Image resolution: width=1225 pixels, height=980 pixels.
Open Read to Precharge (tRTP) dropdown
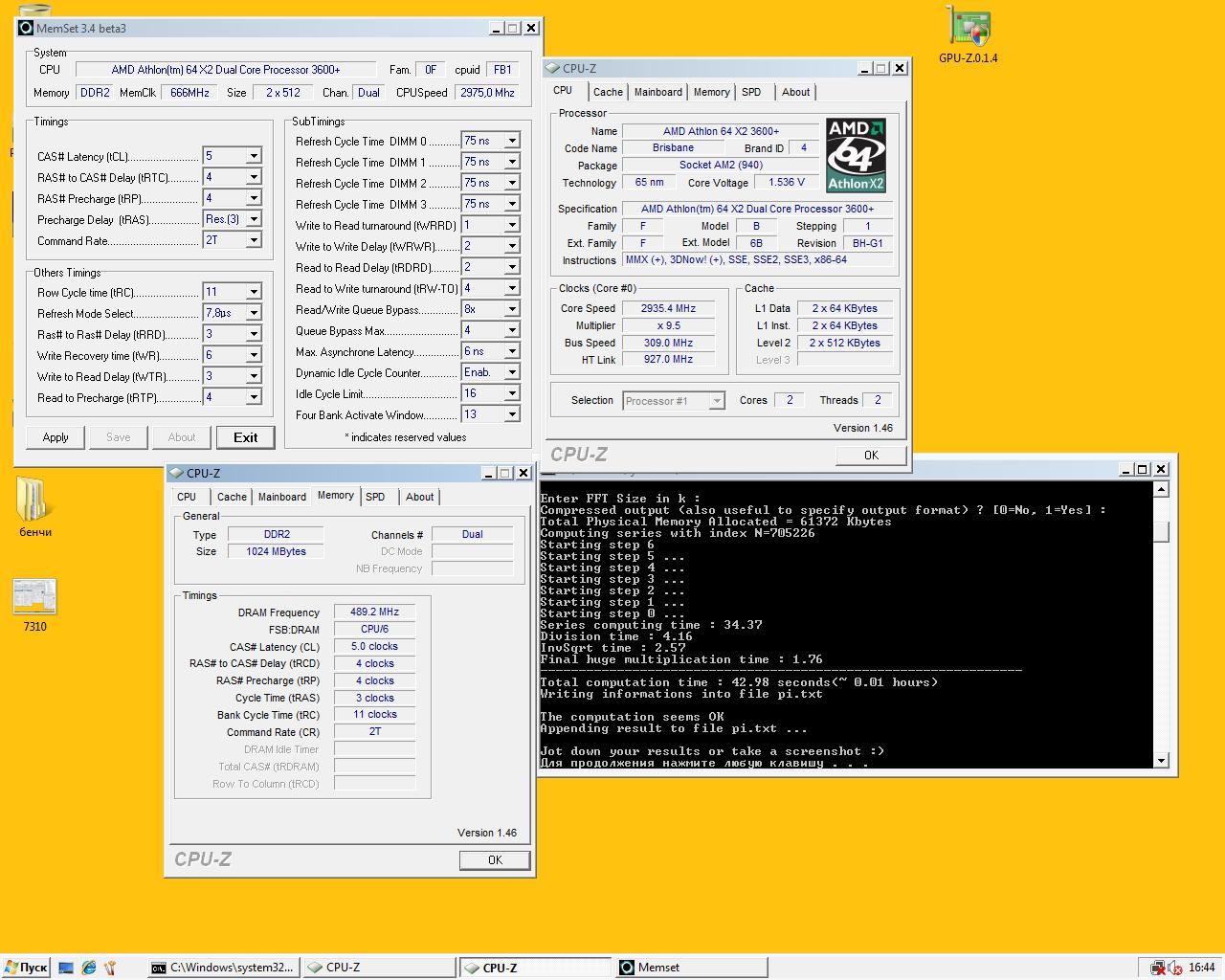[x=254, y=397]
